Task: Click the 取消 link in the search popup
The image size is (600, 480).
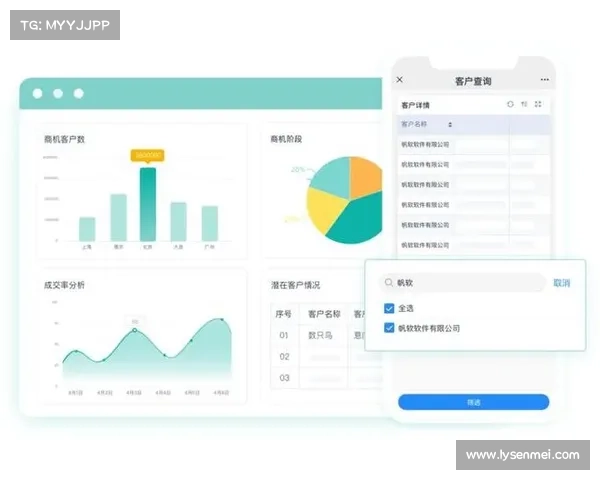Action: click(x=561, y=283)
